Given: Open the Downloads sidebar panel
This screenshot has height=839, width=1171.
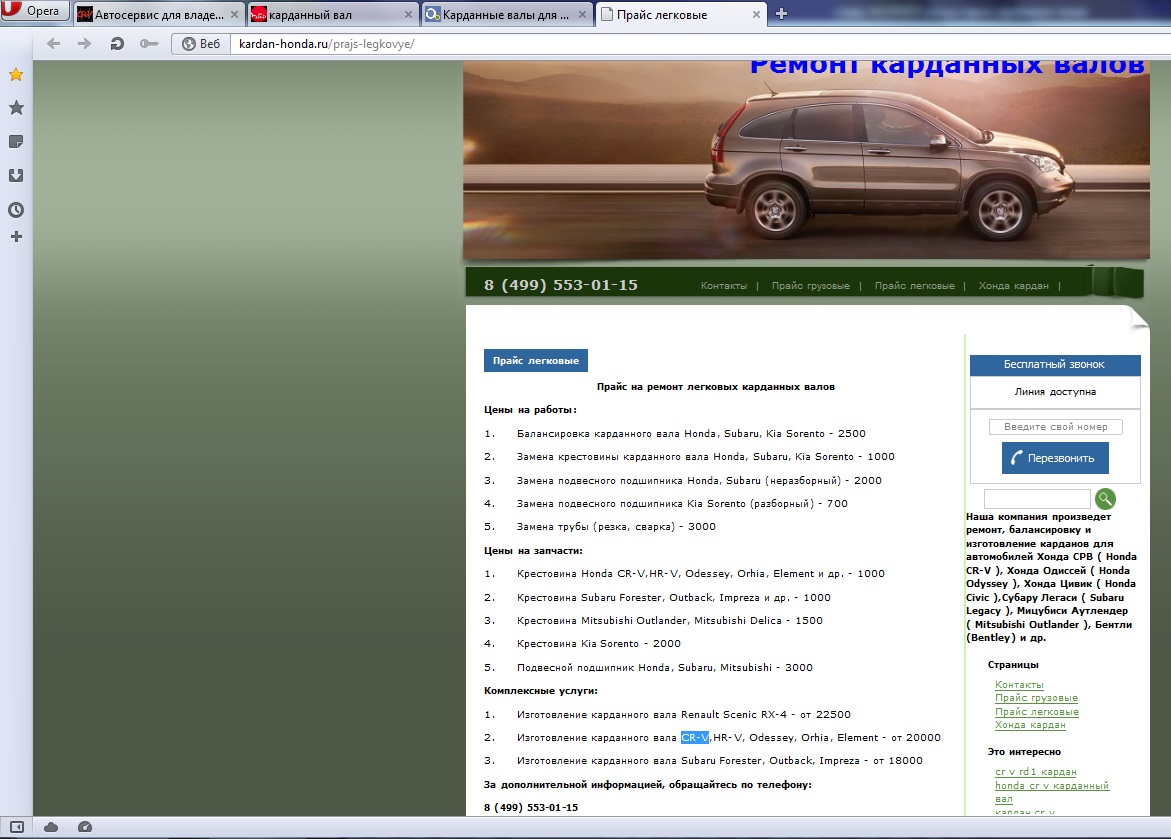Looking at the screenshot, I should pos(16,176).
